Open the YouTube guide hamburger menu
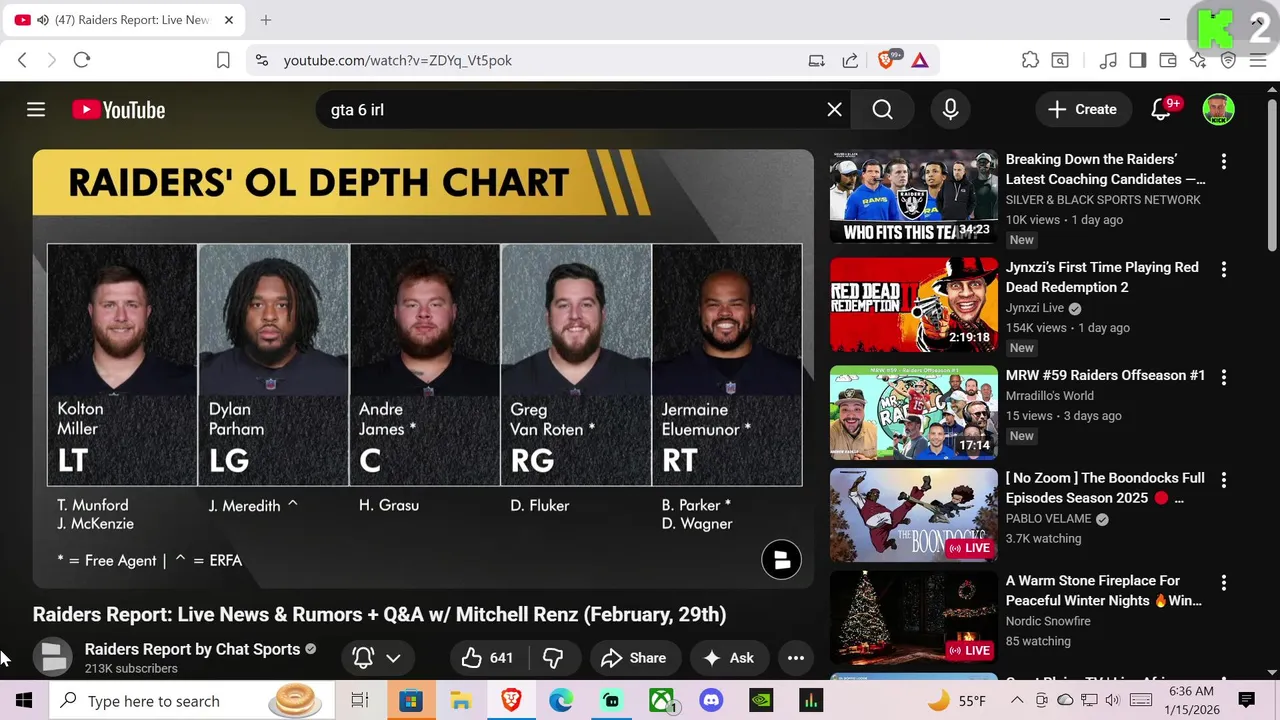The width and height of the screenshot is (1280, 720). coord(36,110)
